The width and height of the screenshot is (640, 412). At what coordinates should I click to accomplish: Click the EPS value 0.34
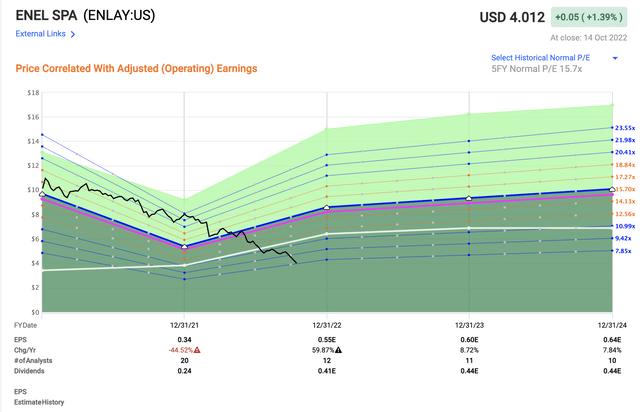tap(184, 340)
